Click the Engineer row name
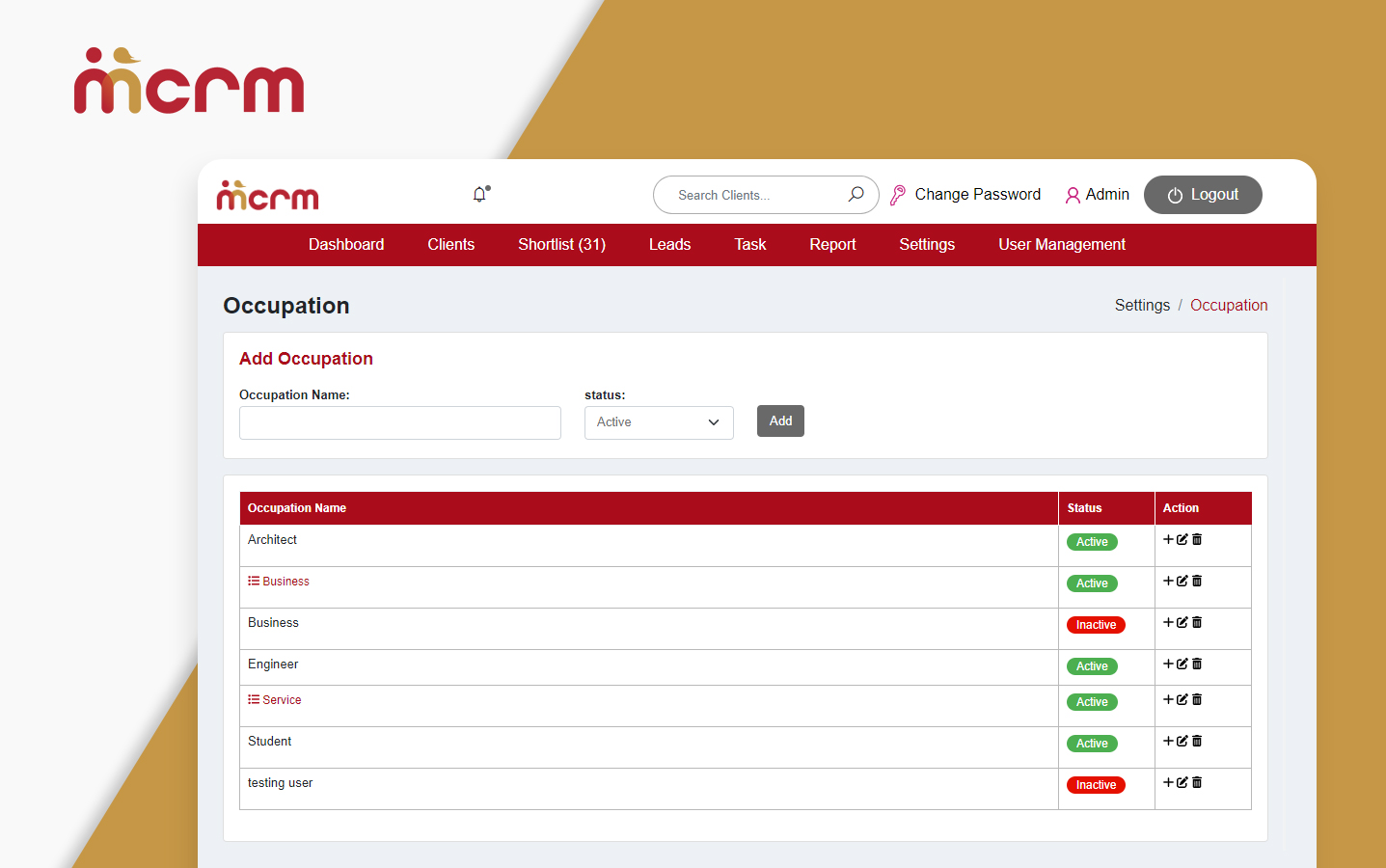1386x868 pixels. 273,665
